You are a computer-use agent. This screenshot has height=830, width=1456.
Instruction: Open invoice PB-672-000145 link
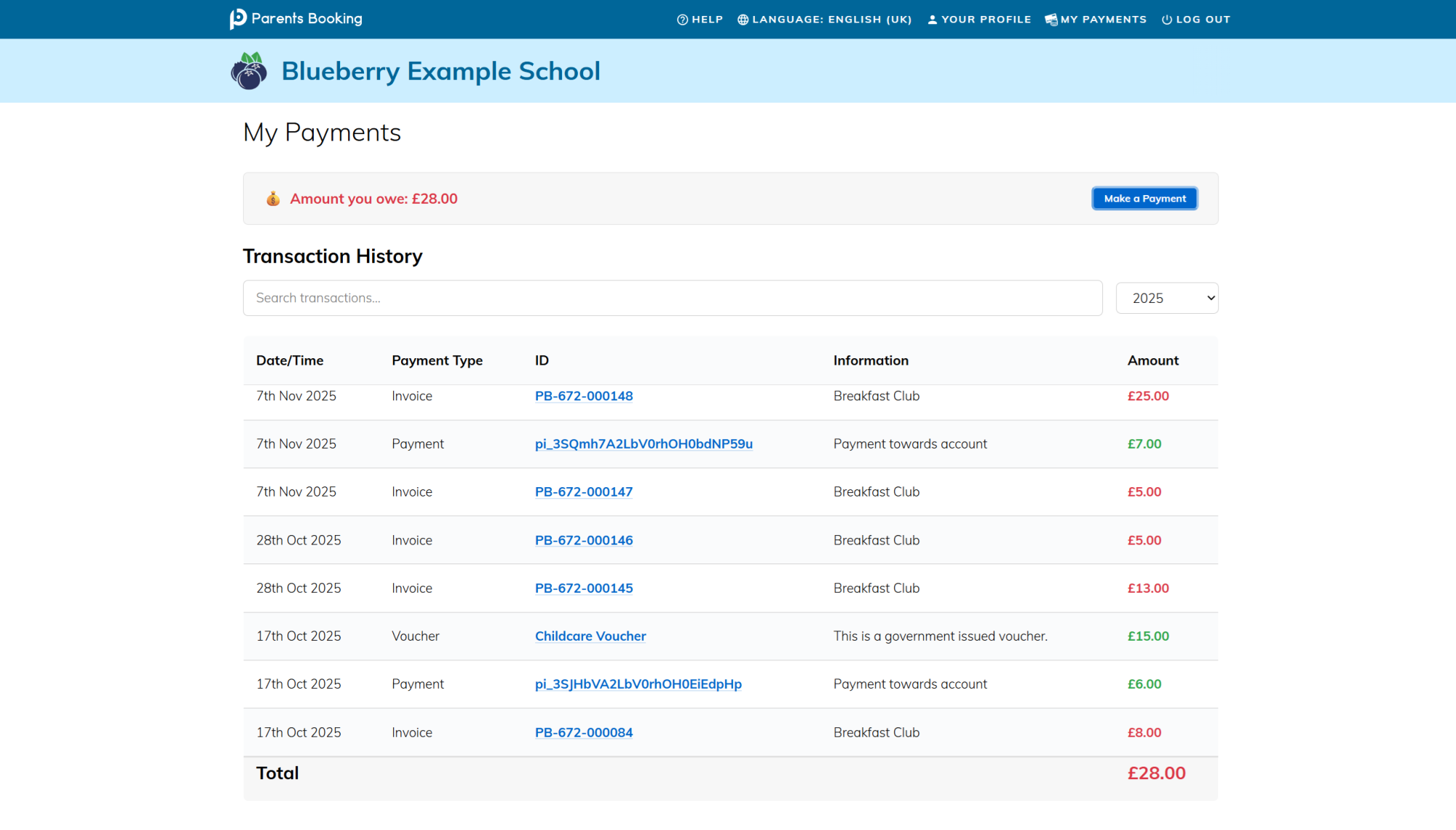583,588
